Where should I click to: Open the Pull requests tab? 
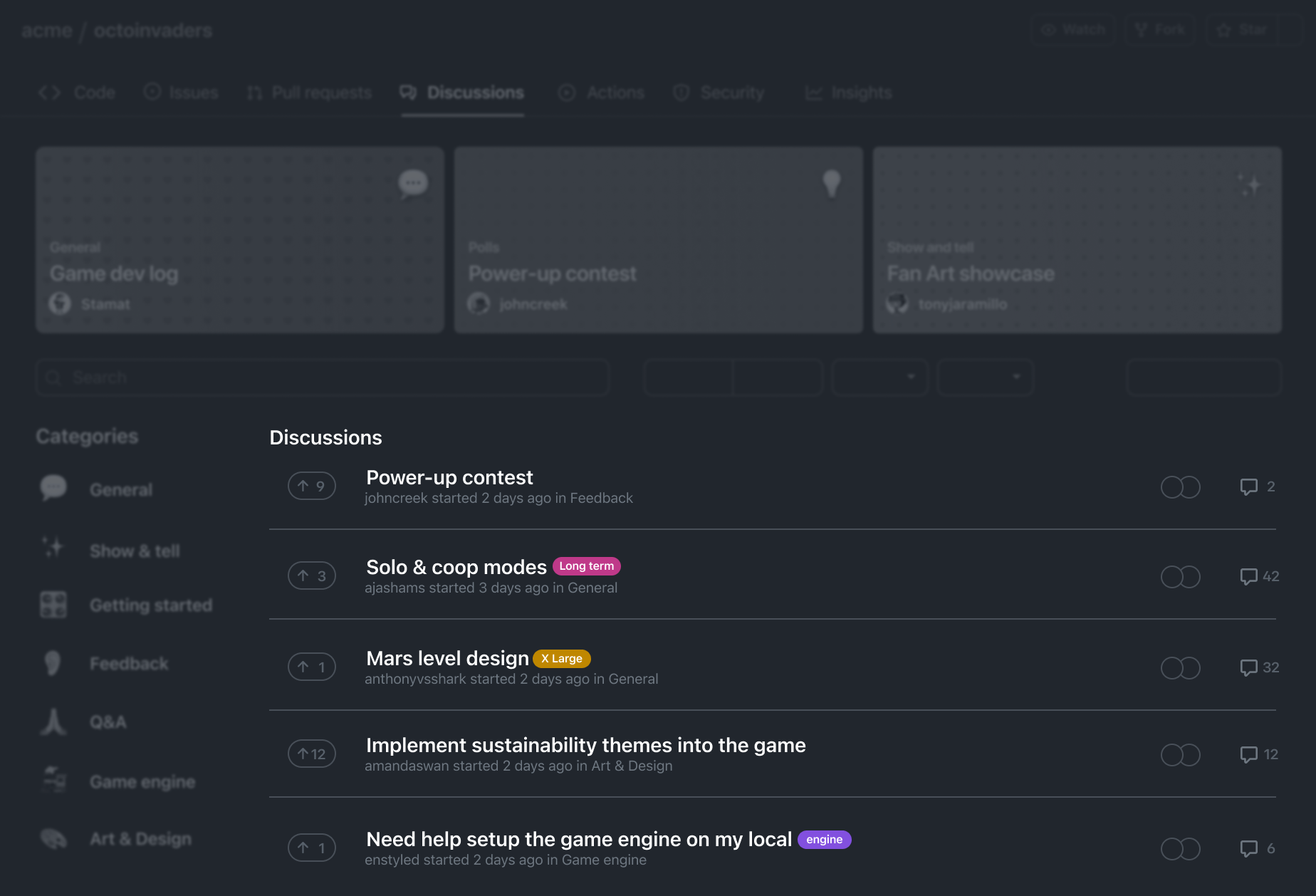click(310, 93)
